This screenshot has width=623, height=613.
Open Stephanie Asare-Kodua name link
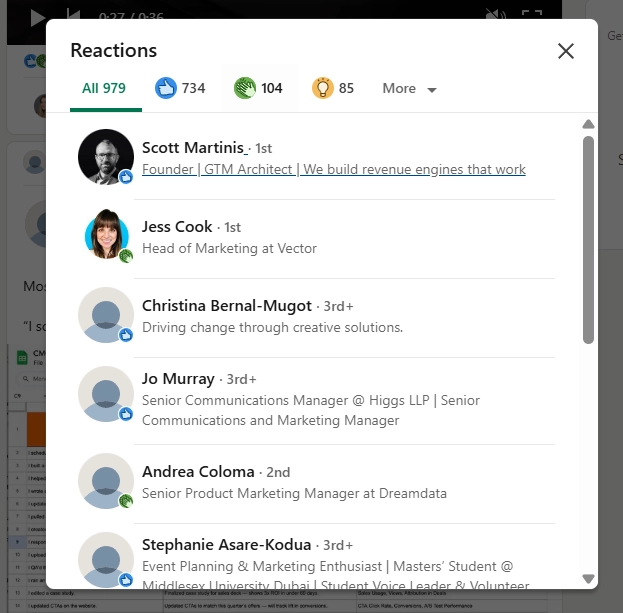click(x=226, y=545)
